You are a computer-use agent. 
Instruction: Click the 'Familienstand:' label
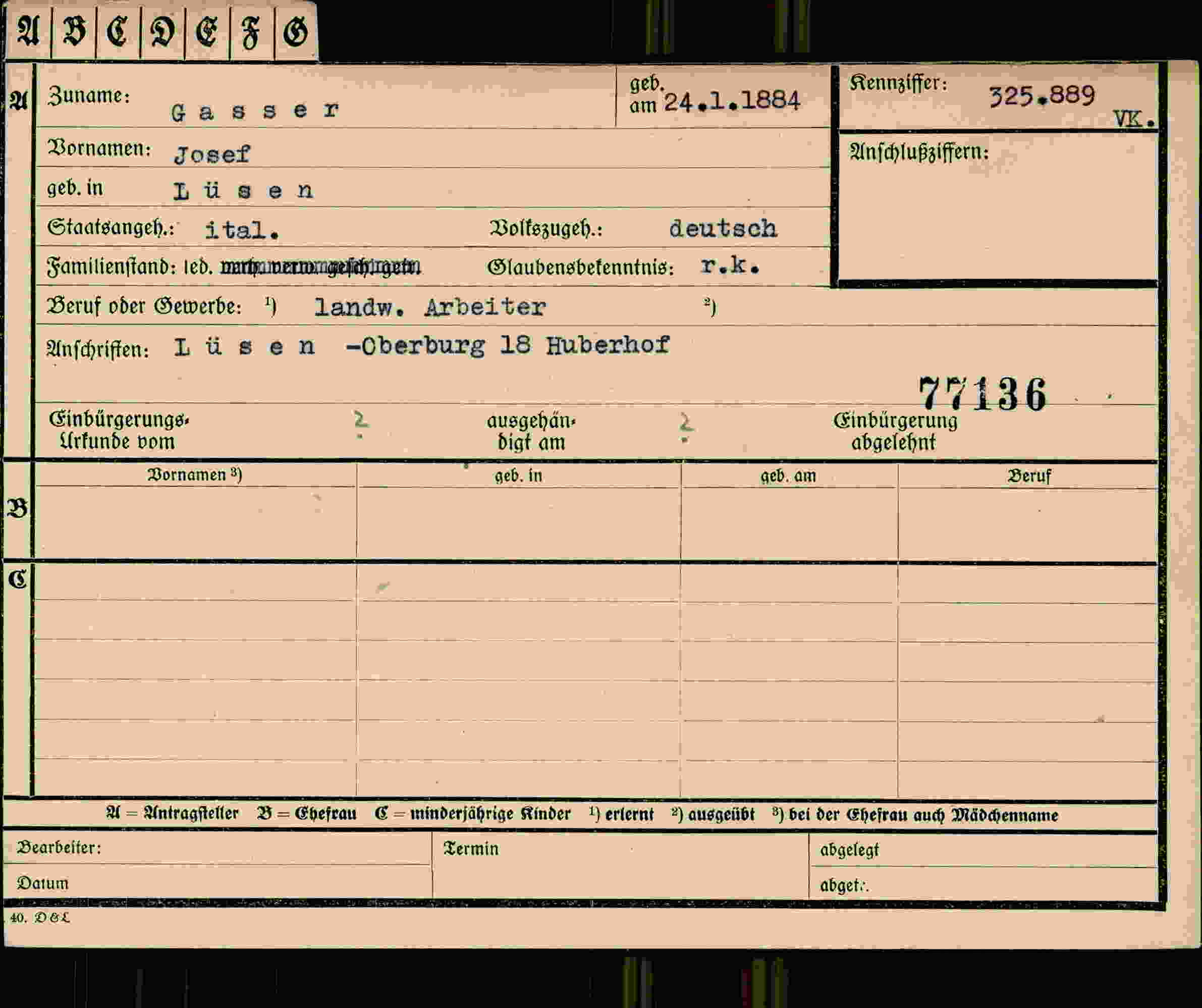point(112,267)
